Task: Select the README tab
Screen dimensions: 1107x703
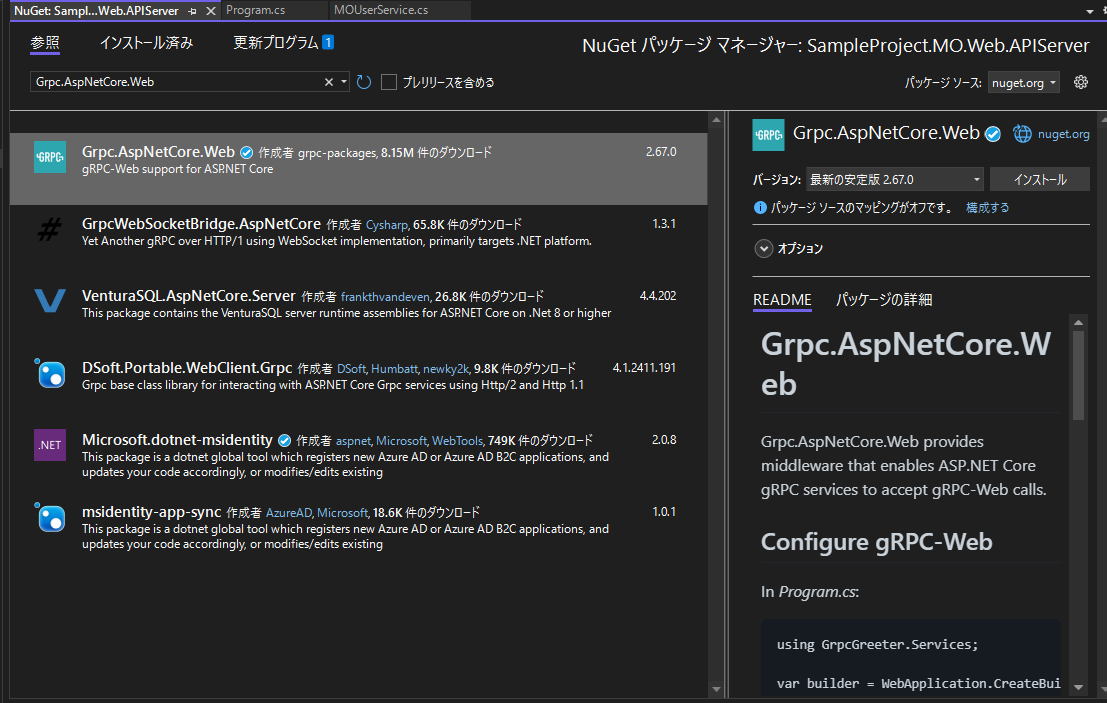Action: 782,299
